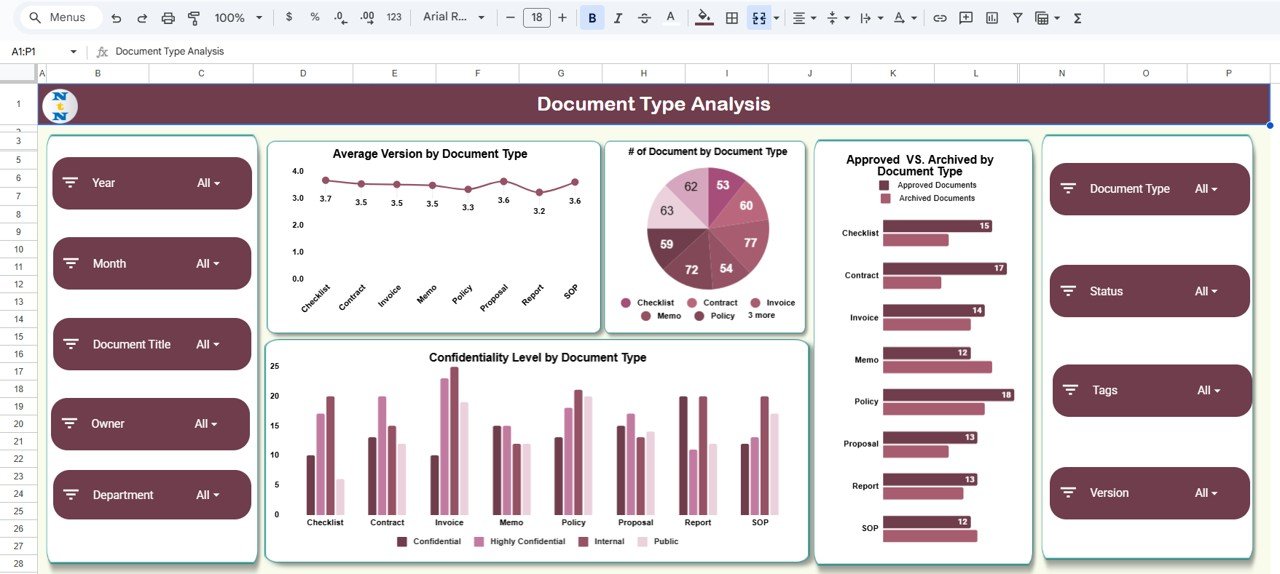Viewport: 1280px width, 574px height.
Task: Open the text rotation options
Action: pos(904,18)
